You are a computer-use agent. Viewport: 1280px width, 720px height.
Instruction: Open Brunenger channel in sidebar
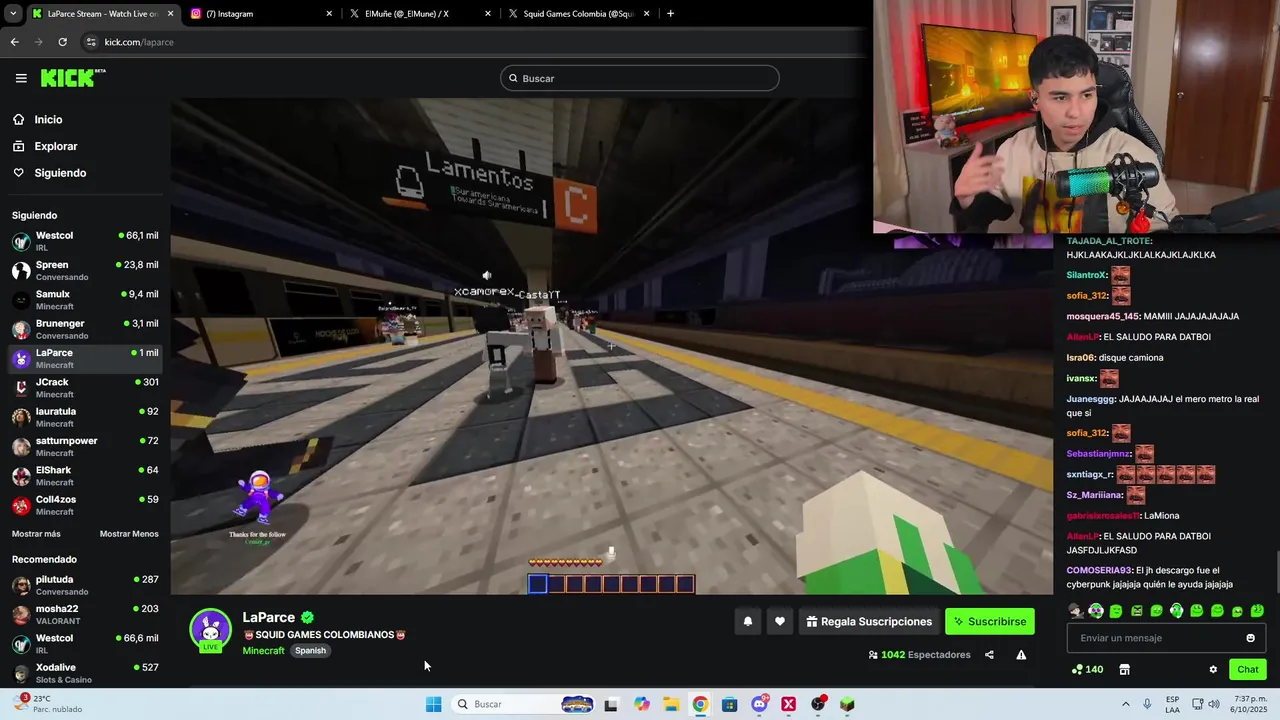(x=85, y=329)
